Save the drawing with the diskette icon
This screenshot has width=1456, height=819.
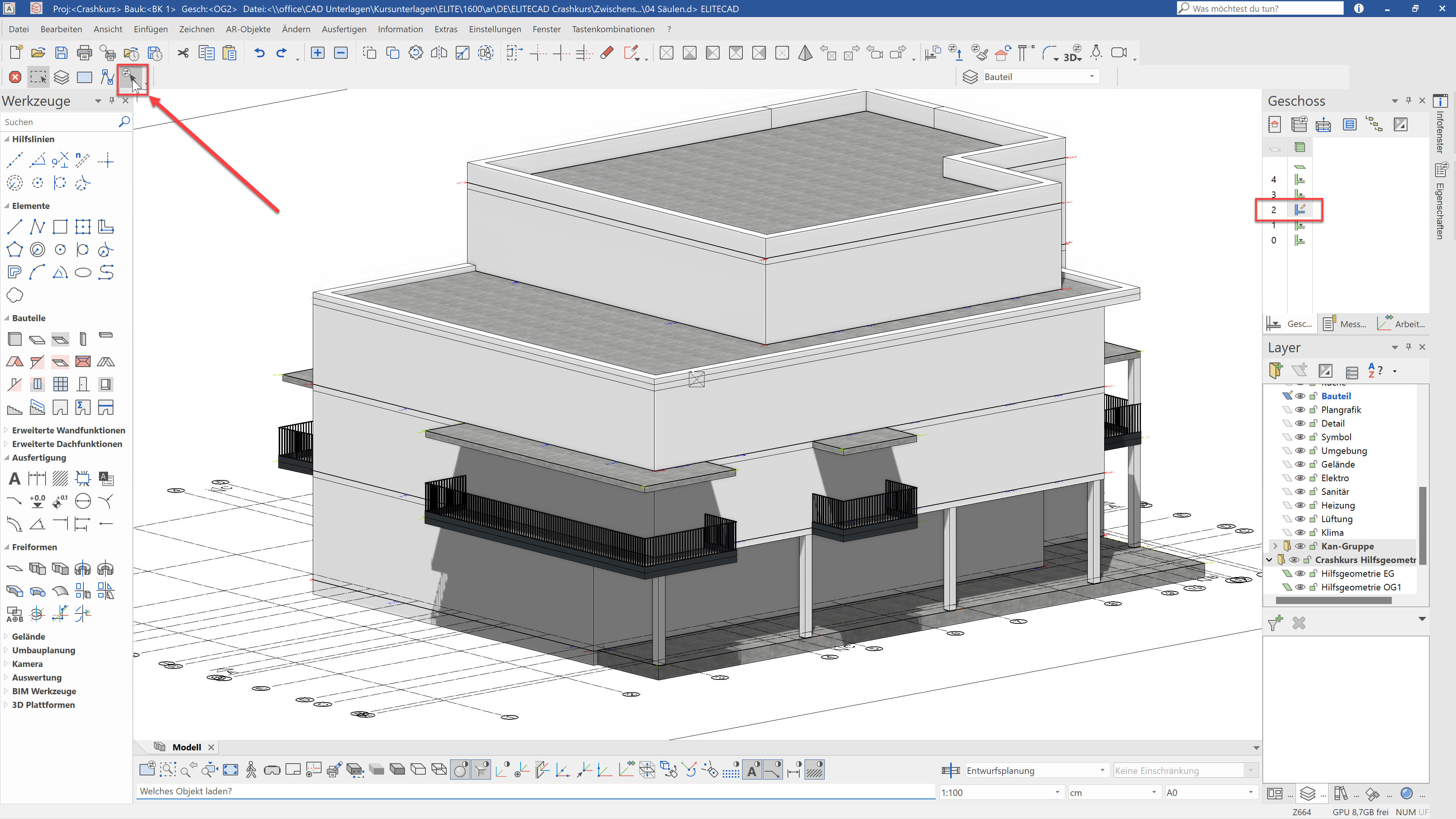pyautogui.click(x=61, y=53)
